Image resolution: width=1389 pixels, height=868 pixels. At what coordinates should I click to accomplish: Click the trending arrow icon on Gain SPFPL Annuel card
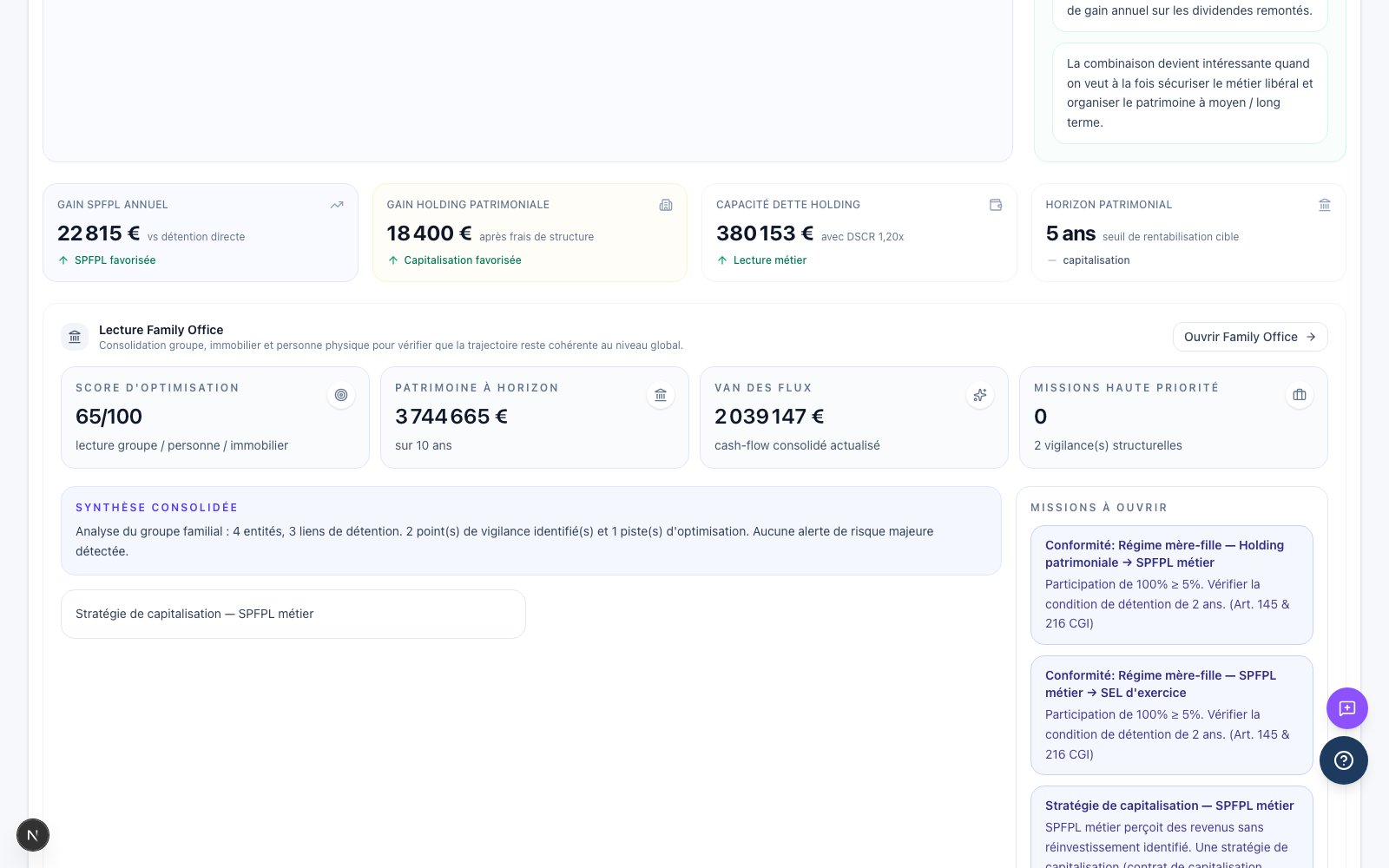tap(337, 205)
